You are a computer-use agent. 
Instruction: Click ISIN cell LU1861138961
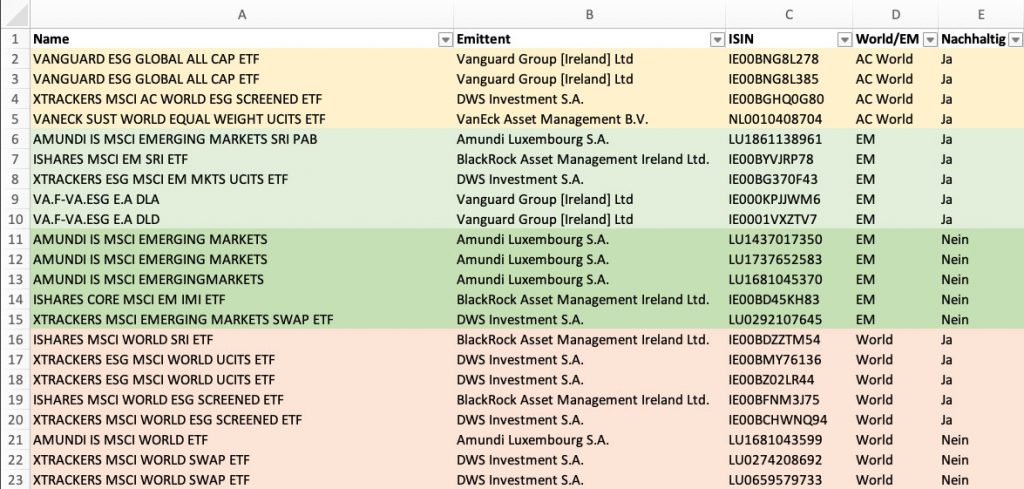tap(789, 139)
